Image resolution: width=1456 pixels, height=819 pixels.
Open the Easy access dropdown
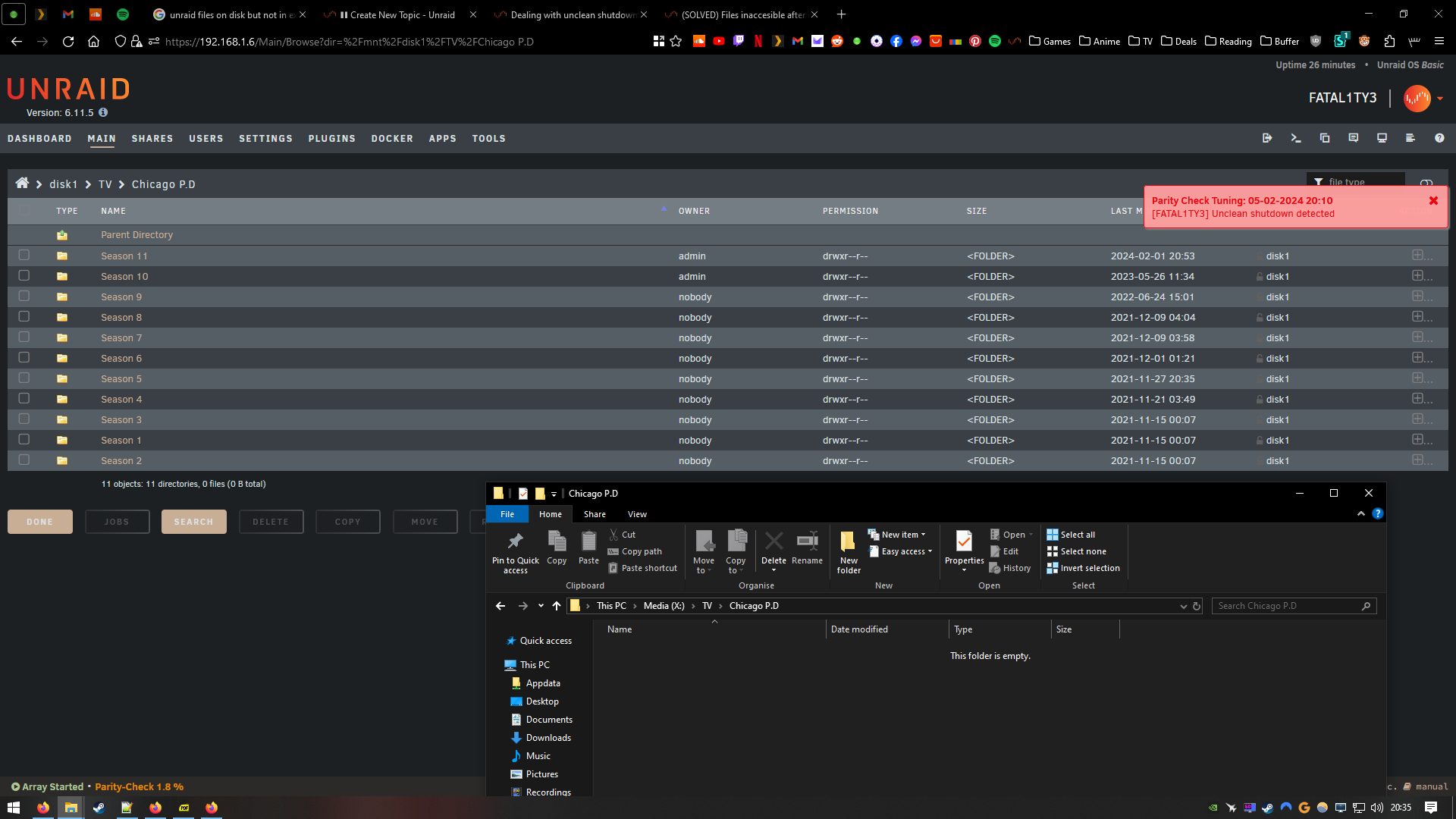(x=900, y=551)
